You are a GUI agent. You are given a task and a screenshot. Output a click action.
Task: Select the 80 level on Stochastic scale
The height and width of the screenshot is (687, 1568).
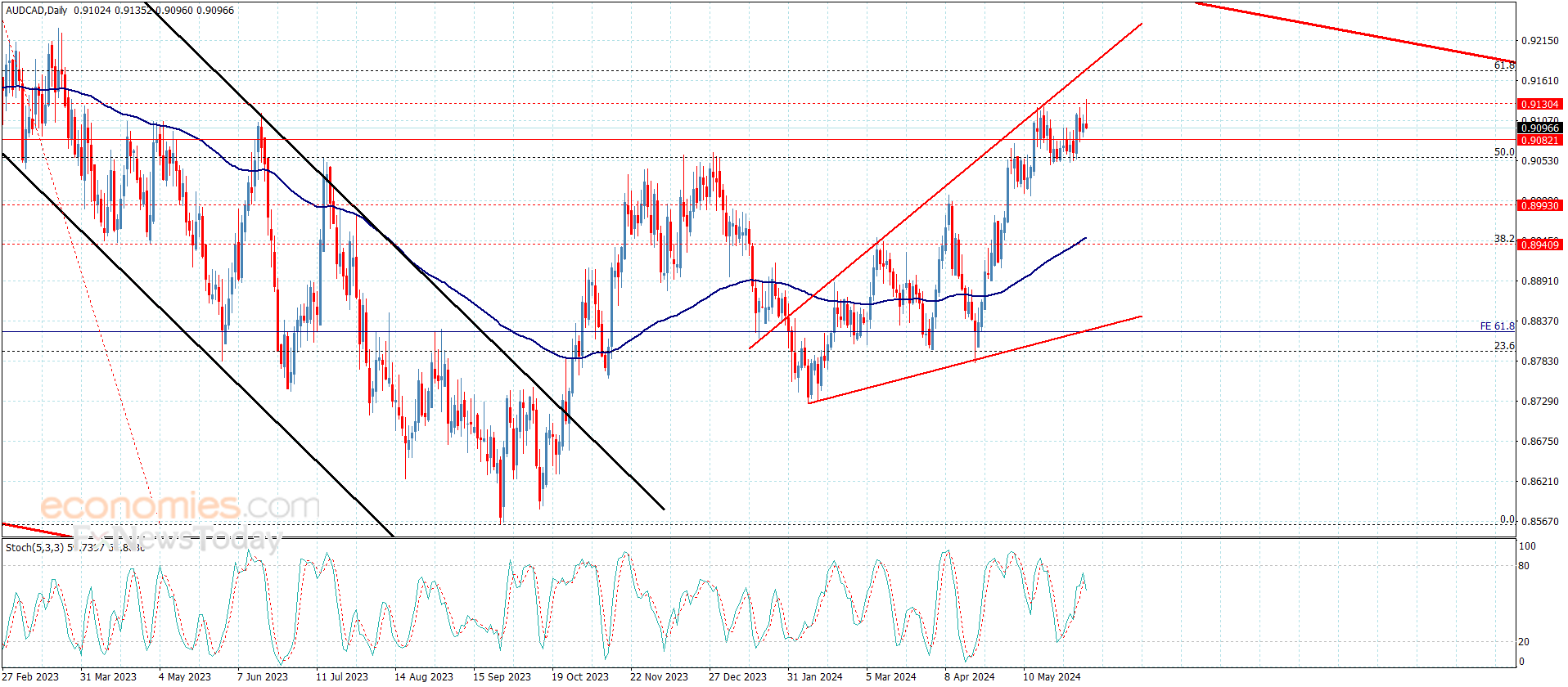coord(1524,566)
